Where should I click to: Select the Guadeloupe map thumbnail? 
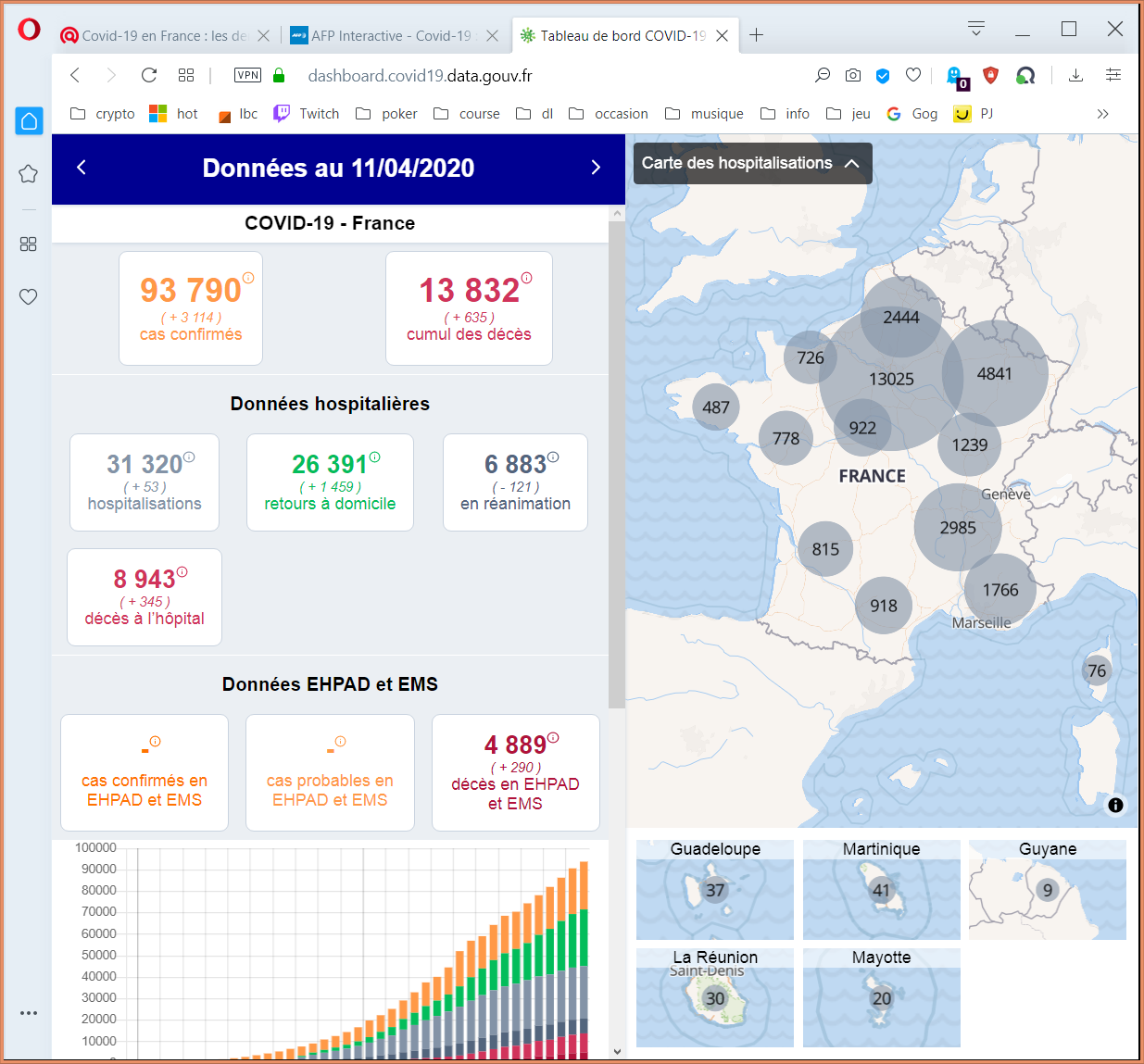(x=715, y=890)
